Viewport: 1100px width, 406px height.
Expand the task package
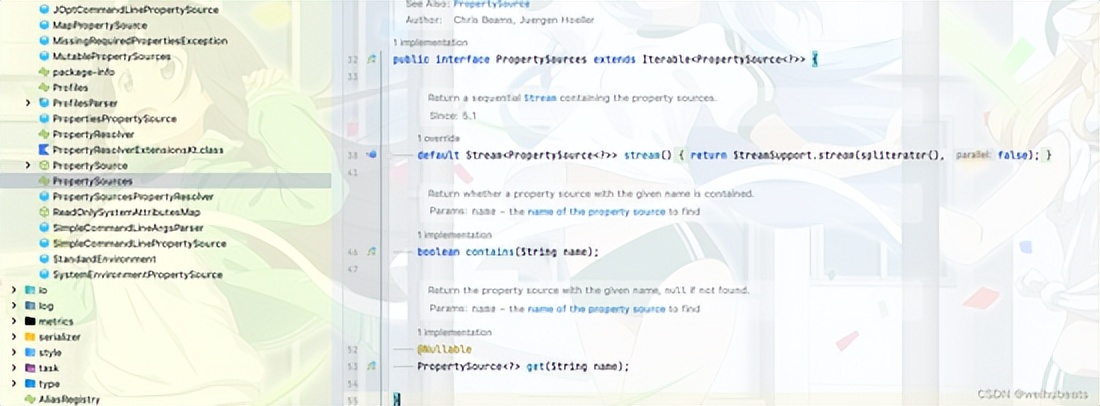click(13, 368)
